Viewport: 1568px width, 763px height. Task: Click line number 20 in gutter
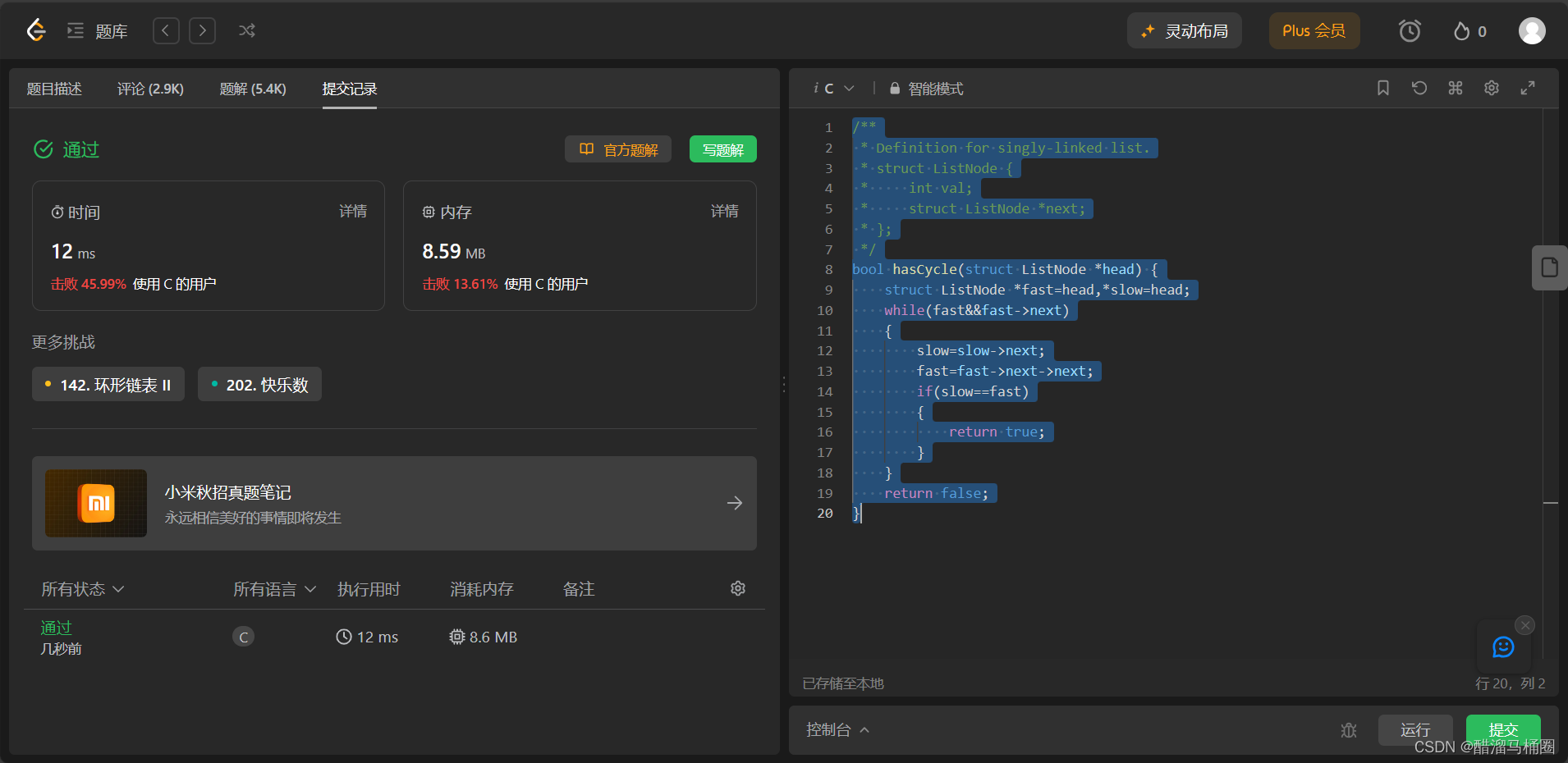click(825, 513)
